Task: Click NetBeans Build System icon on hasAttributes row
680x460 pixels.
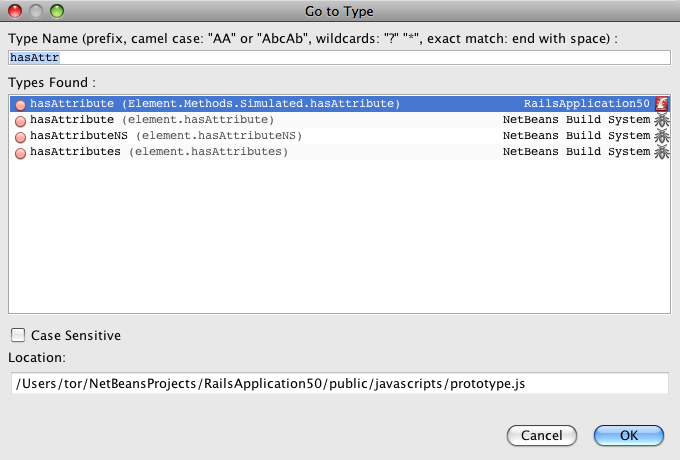Action: coord(661,152)
